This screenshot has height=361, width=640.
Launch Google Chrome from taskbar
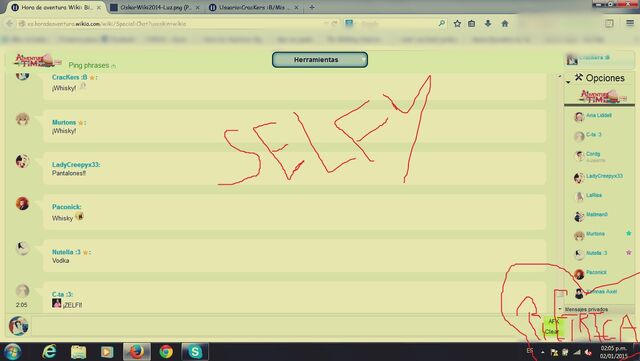pos(166,352)
